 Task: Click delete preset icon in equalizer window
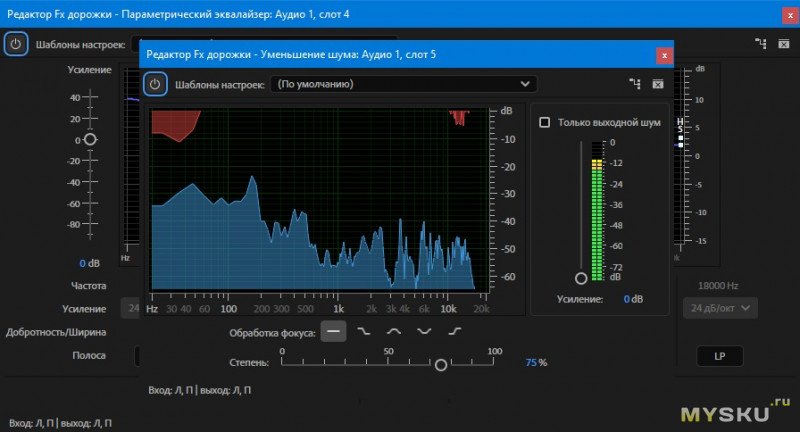coord(785,44)
